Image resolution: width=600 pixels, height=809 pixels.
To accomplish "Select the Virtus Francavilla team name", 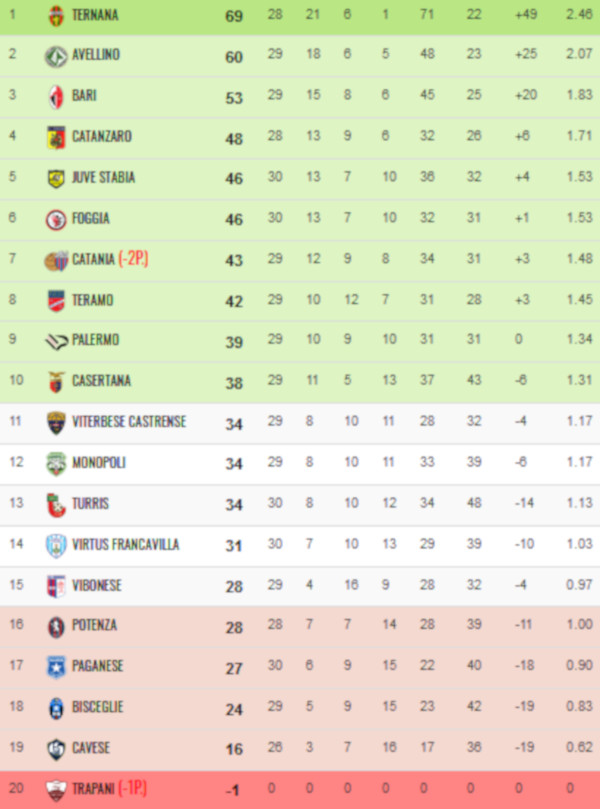I will (x=125, y=545).
